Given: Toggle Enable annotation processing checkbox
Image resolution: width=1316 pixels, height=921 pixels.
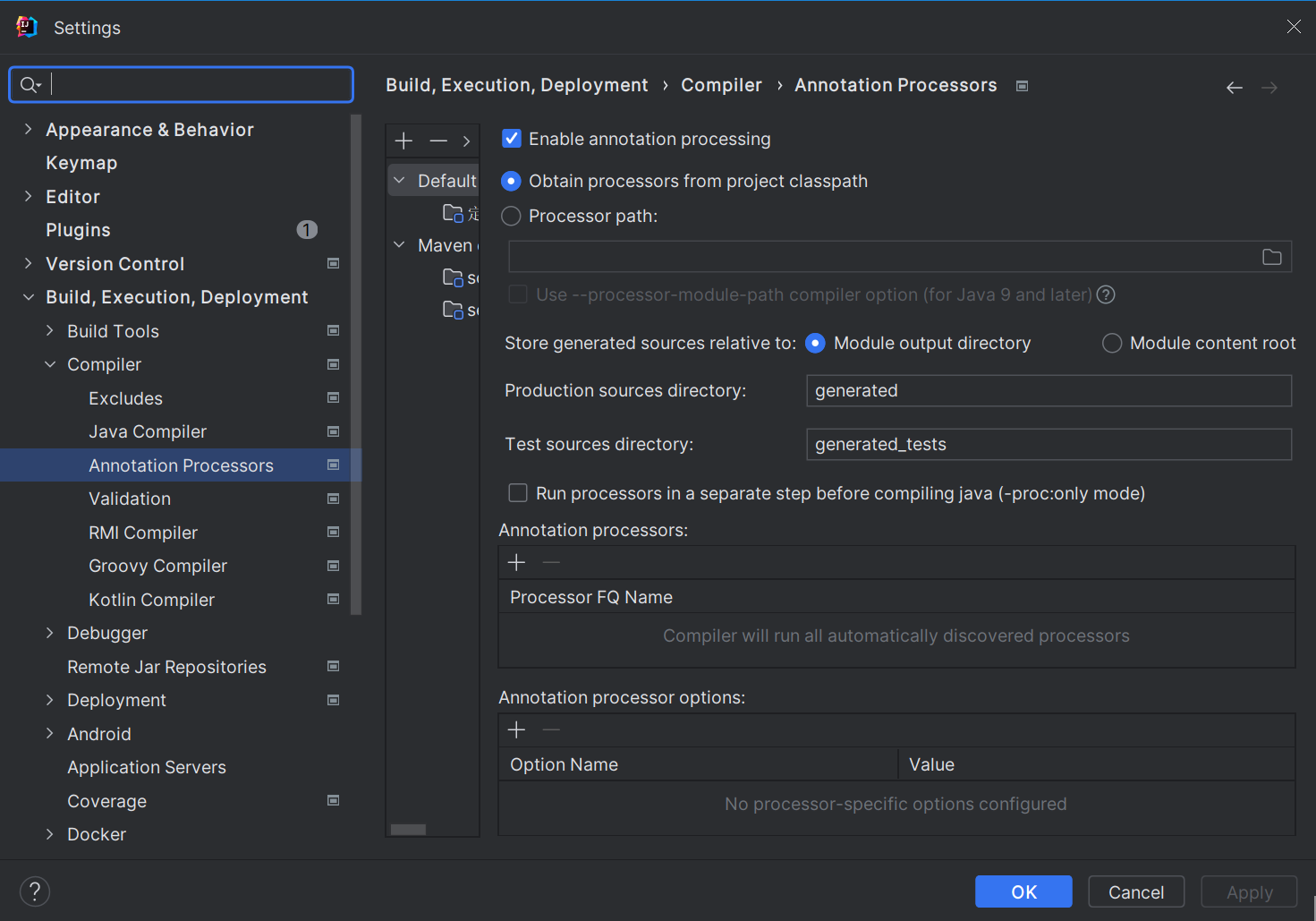Looking at the screenshot, I should [x=512, y=138].
